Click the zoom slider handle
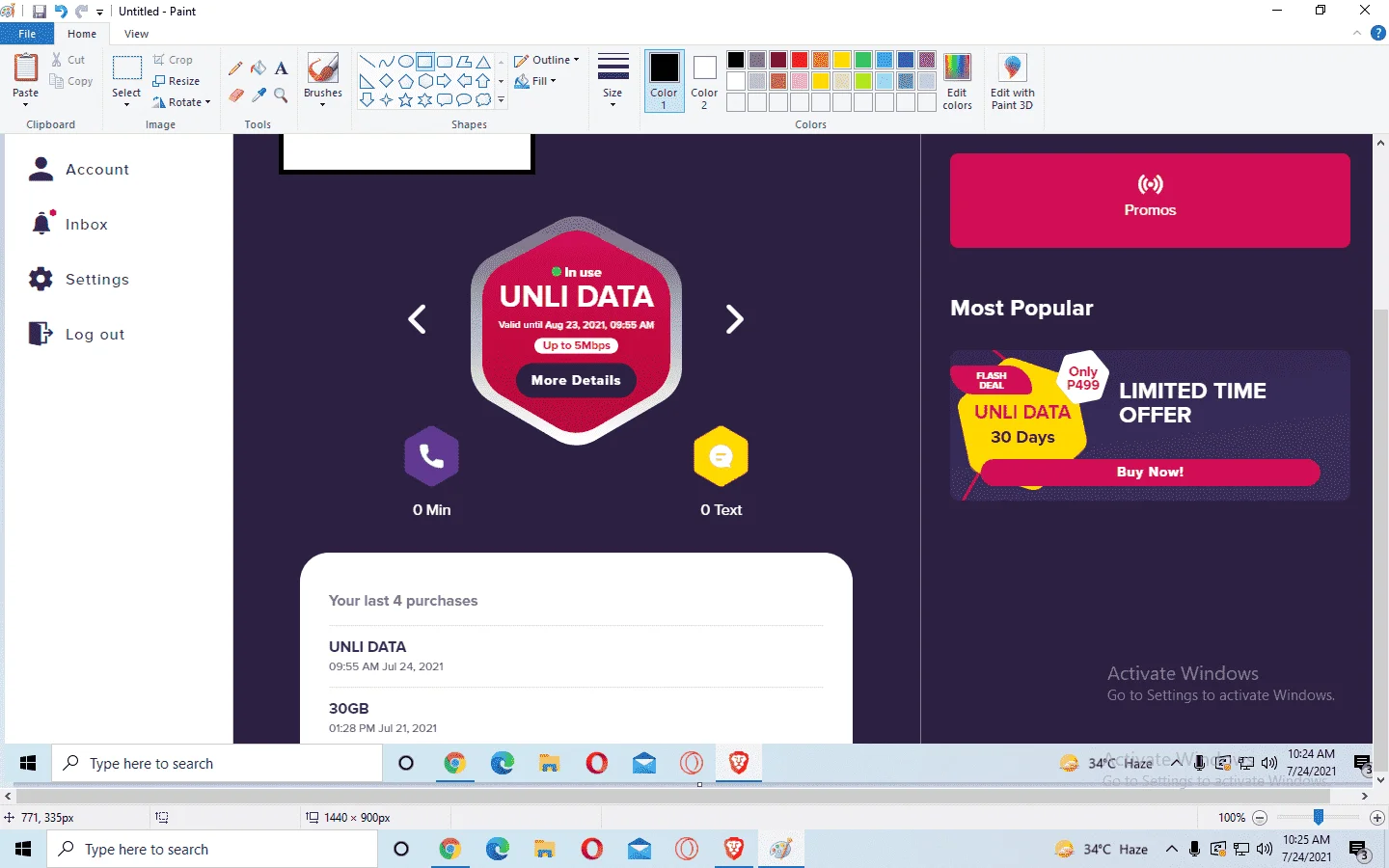Screen dimensions: 1389x868 tap(1318, 817)
